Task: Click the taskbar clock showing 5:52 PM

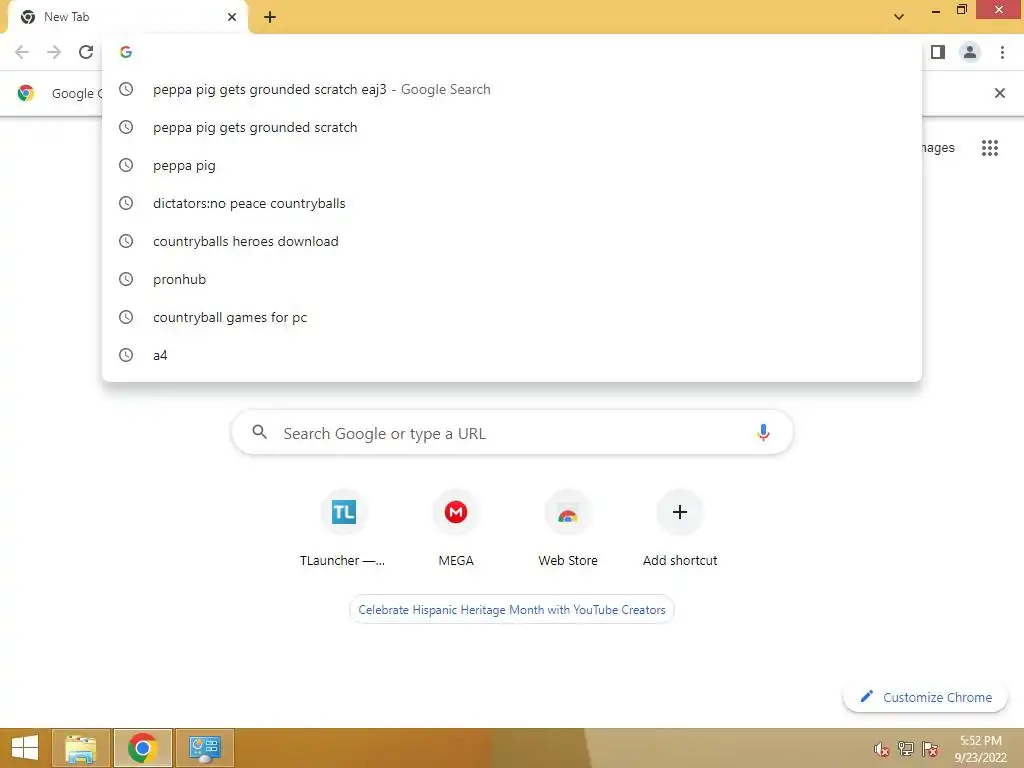Action: 980,749
